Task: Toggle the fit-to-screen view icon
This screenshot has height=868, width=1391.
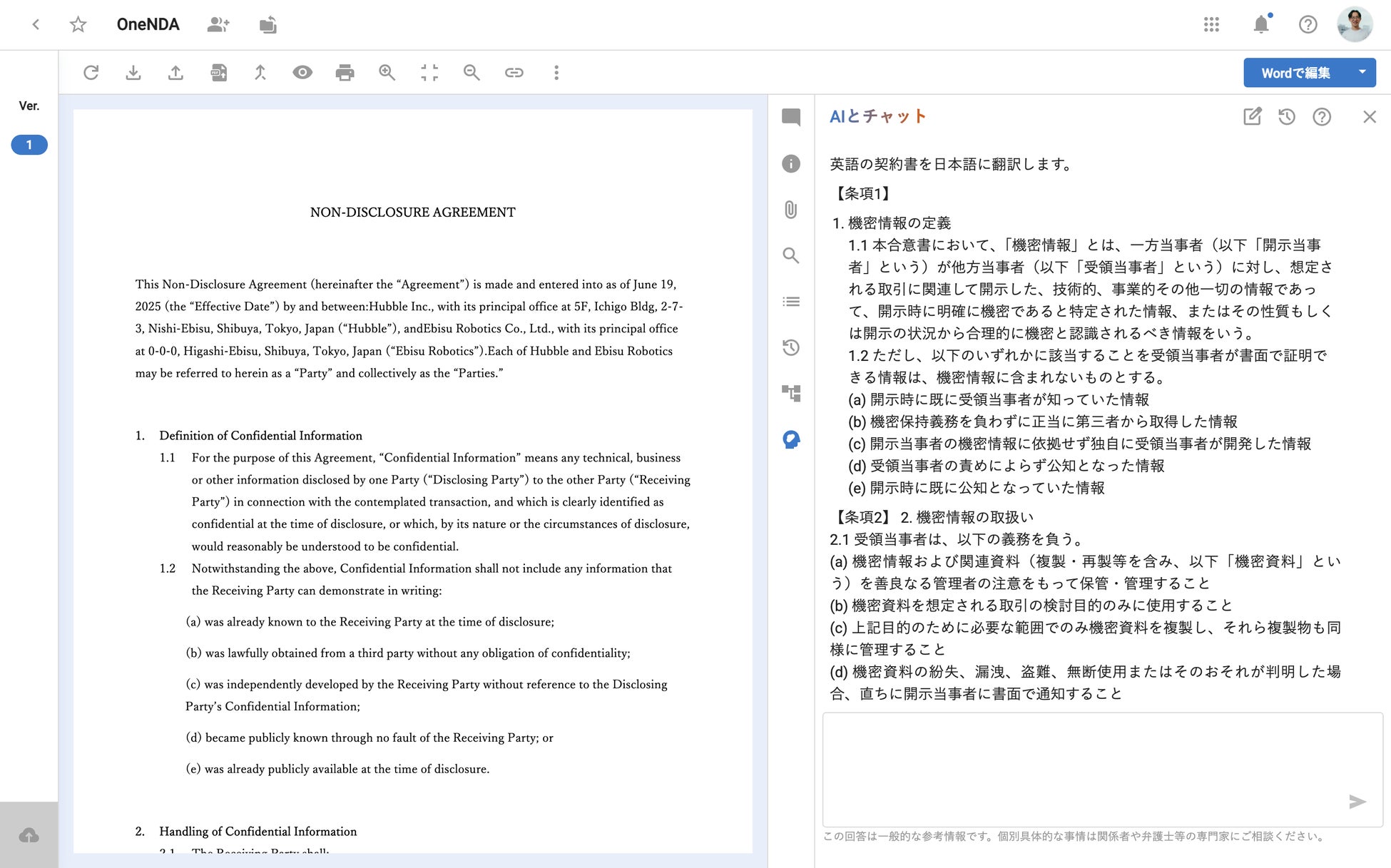Action: click(429, 73)
